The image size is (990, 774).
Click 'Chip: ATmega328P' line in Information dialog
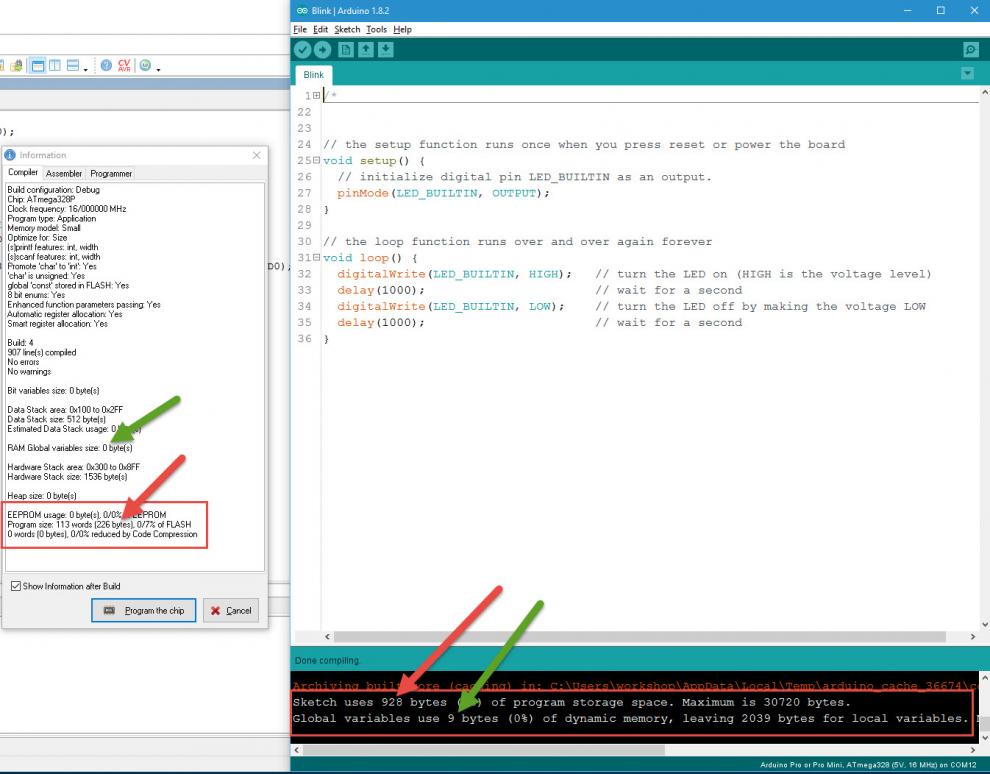point(41,199)
